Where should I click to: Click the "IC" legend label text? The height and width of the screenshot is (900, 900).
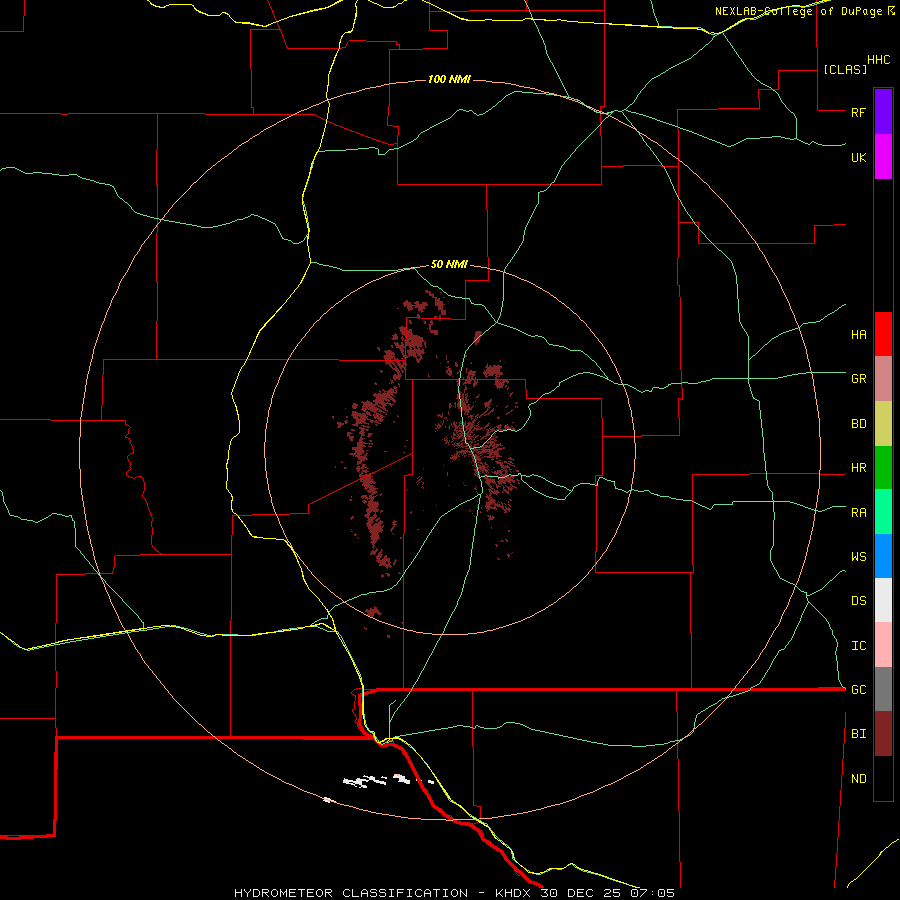click(858, 645)
